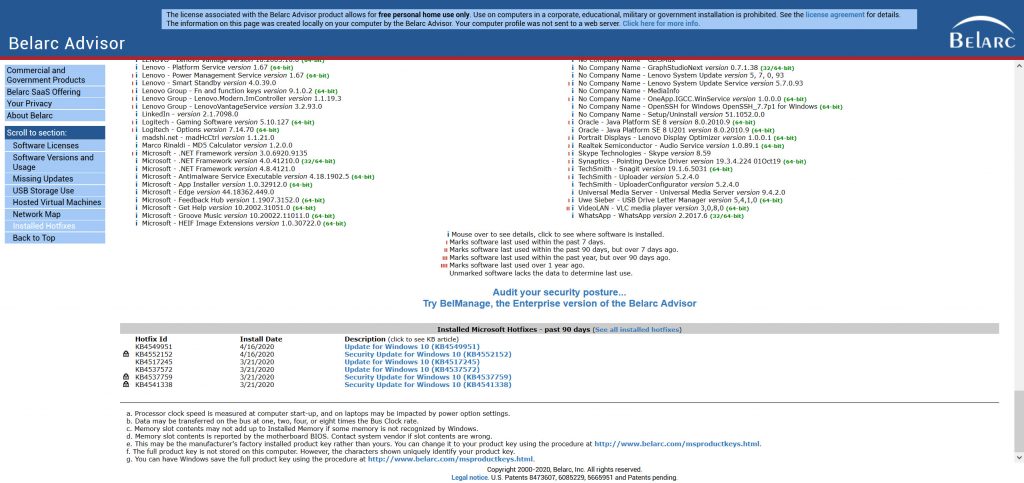
Task: Click info icon beside WhatsApp version 2.2017.6
Action: click(x=573, y=215)
